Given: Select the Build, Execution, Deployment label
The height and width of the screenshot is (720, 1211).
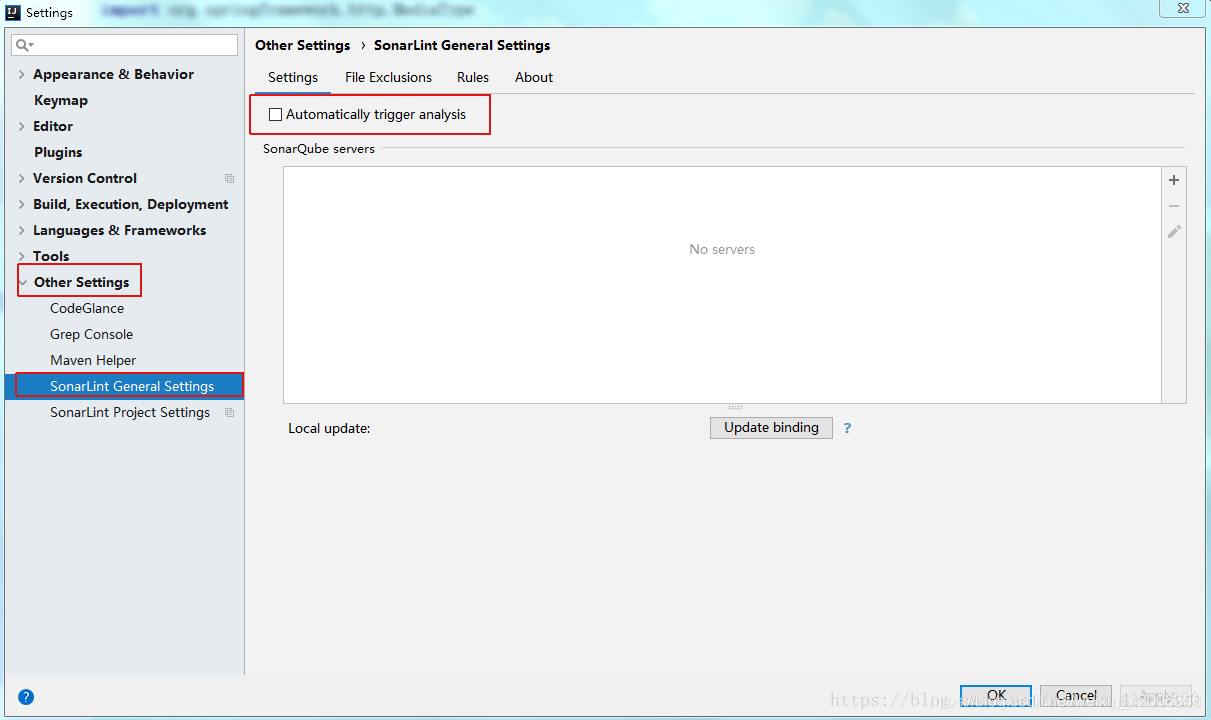Looking at the screenshot, I should (x=131, y=205).
